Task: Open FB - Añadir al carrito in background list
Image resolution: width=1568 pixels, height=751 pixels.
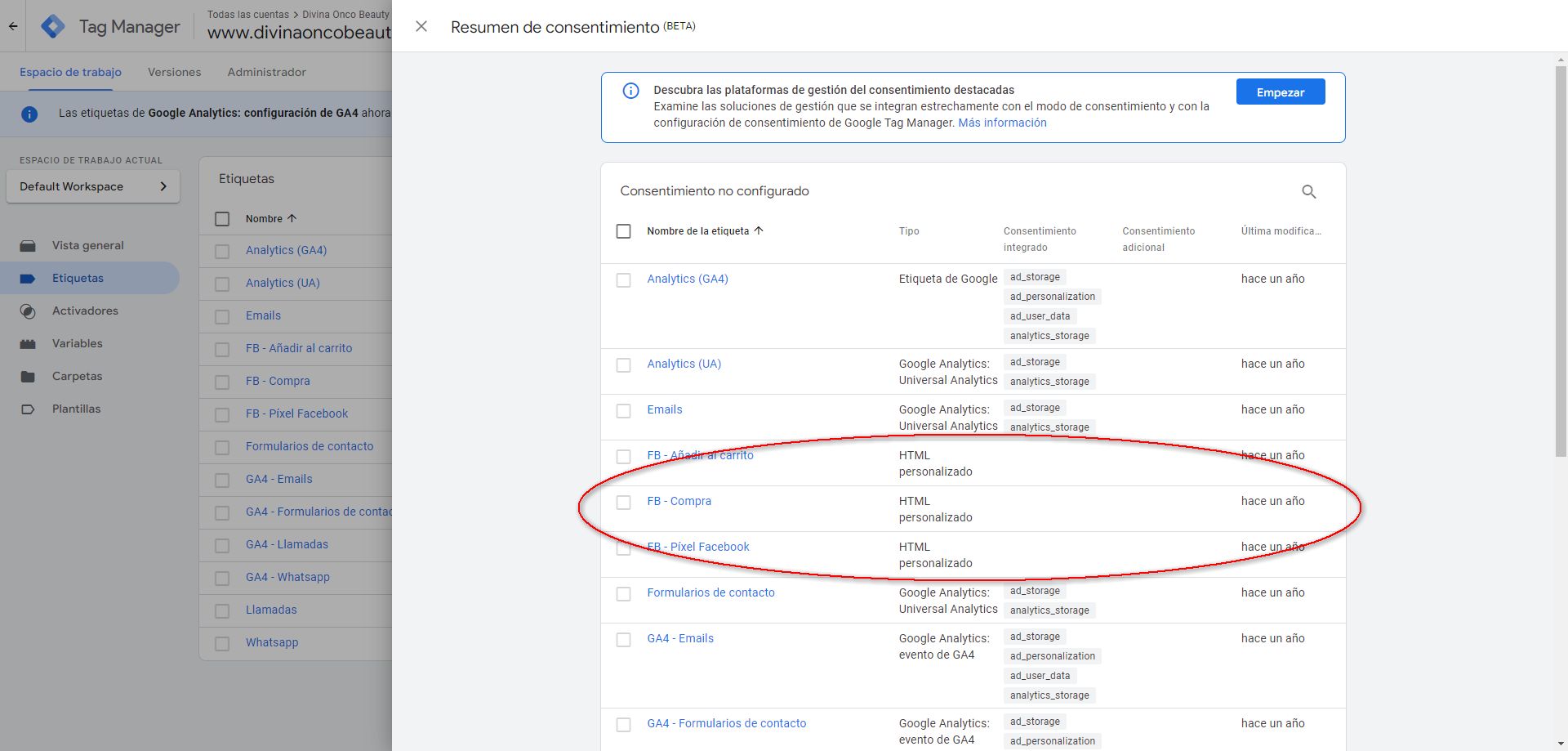Action: click(299, 348)
